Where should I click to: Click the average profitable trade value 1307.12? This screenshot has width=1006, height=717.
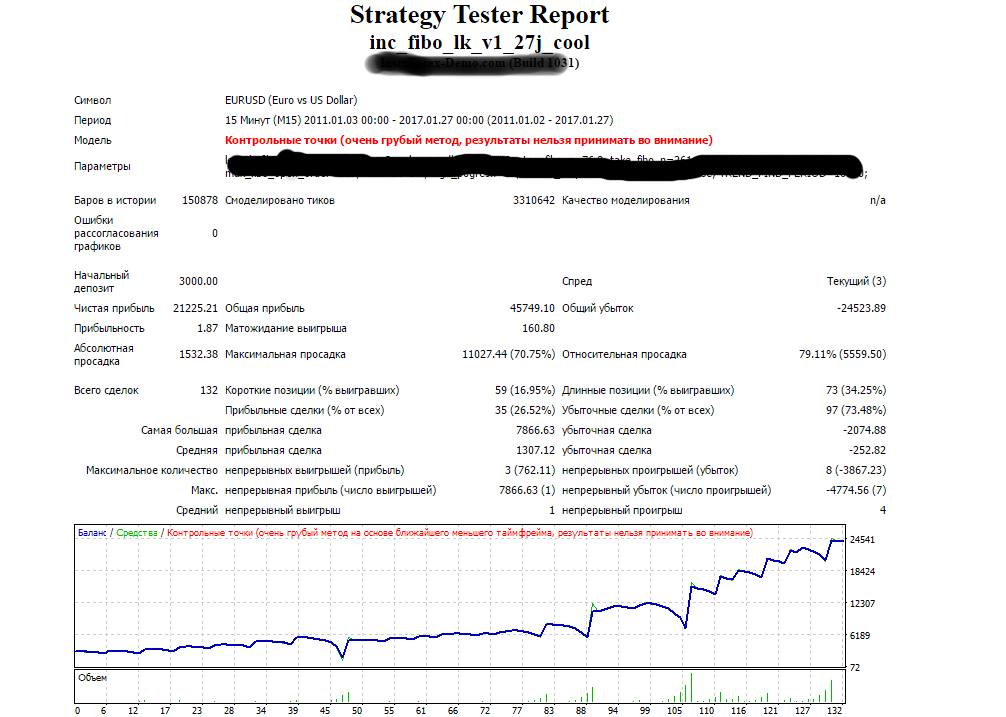[x=535, y=450]
